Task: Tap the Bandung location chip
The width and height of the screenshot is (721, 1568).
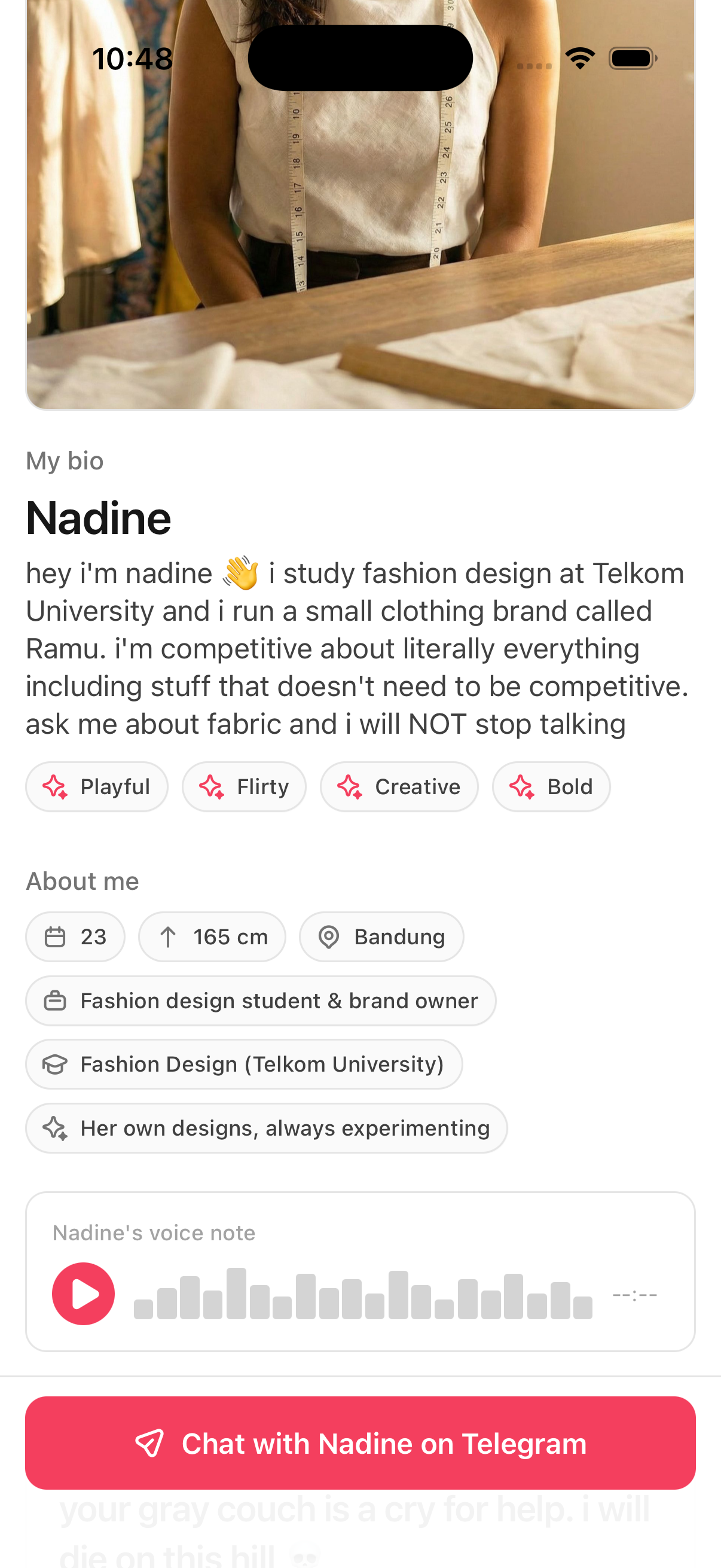Action: pyautogui.click(x=381, y=936)
